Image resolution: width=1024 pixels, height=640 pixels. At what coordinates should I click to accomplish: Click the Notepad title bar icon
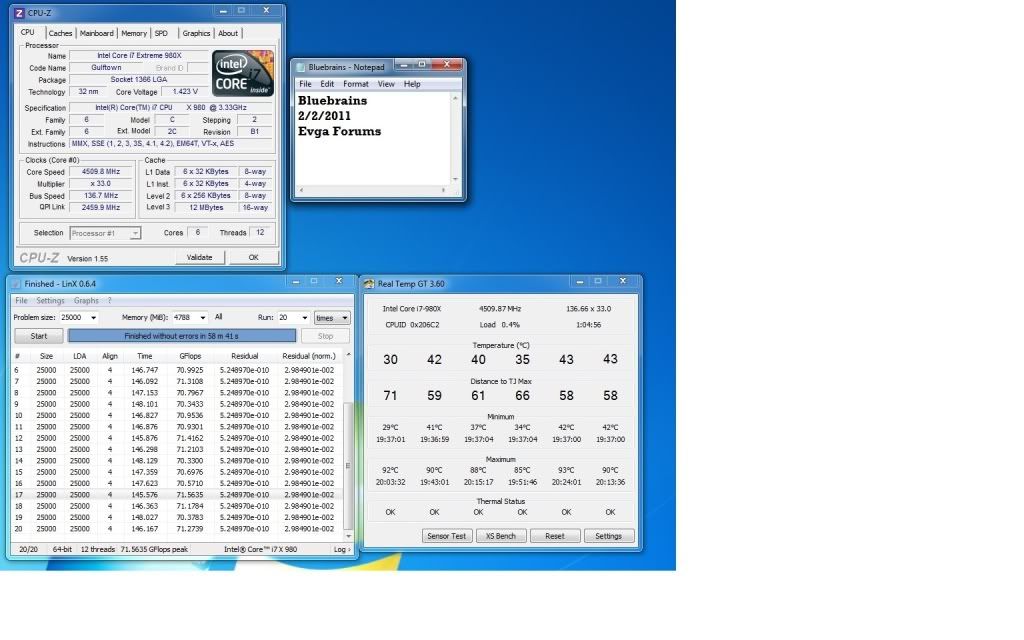(300, 67)
